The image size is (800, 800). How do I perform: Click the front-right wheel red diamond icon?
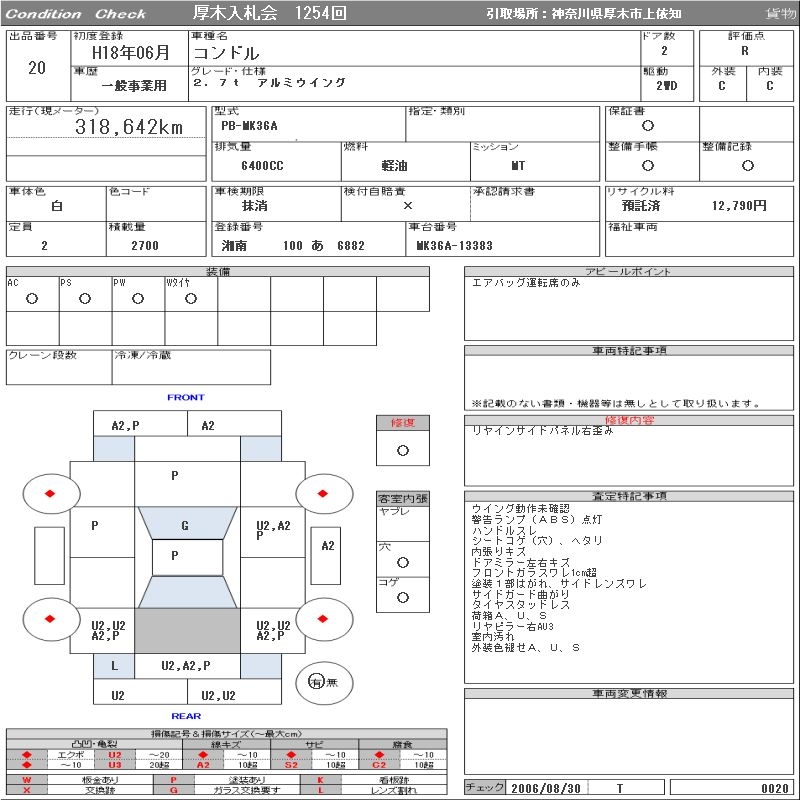point(323,493)
